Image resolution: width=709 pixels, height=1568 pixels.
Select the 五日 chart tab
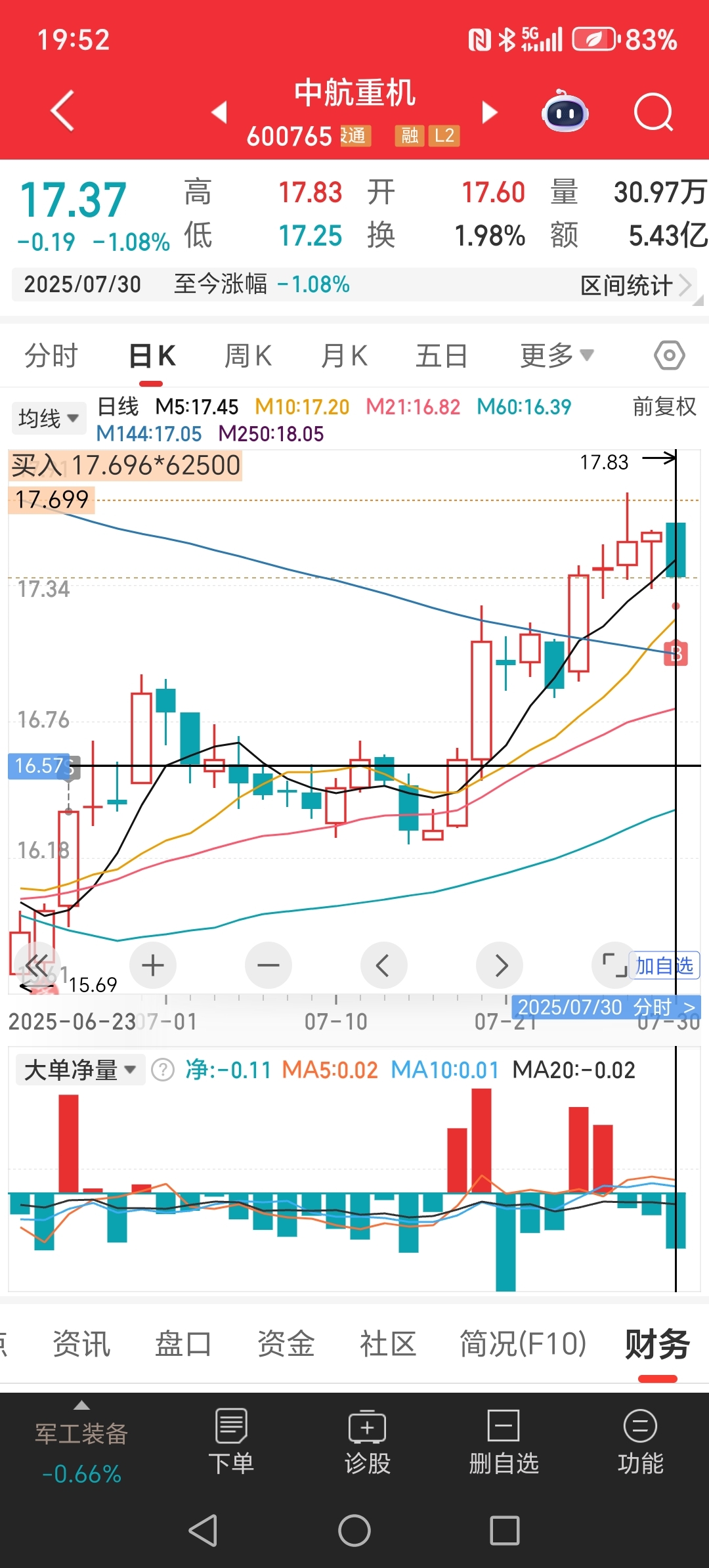pos(442,356)
